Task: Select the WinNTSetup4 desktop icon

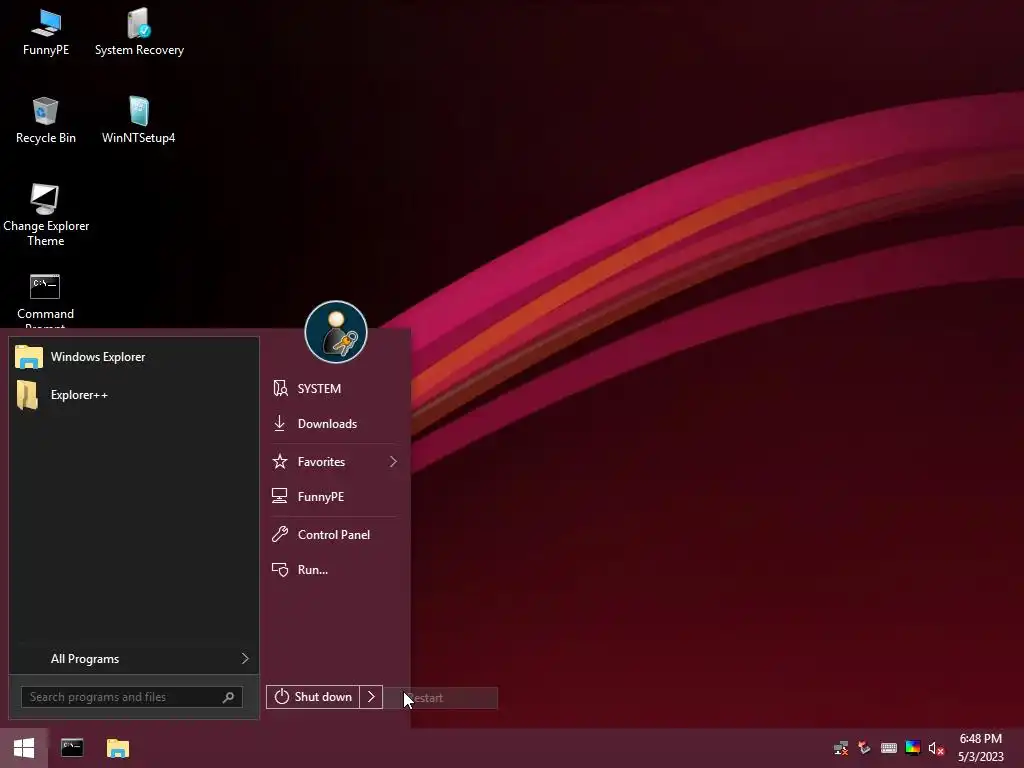Action: pos(138,120)
